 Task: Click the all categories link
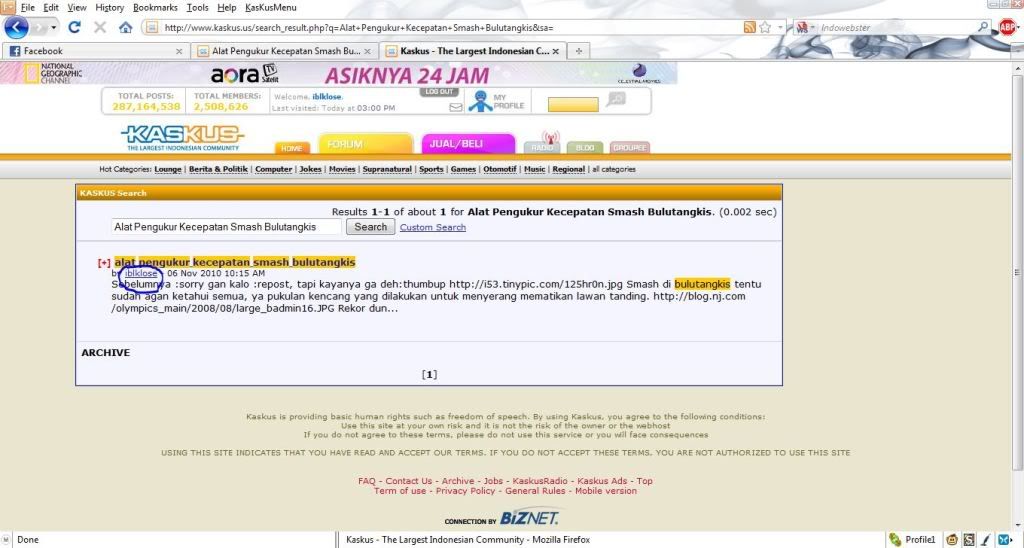(613, 169)
